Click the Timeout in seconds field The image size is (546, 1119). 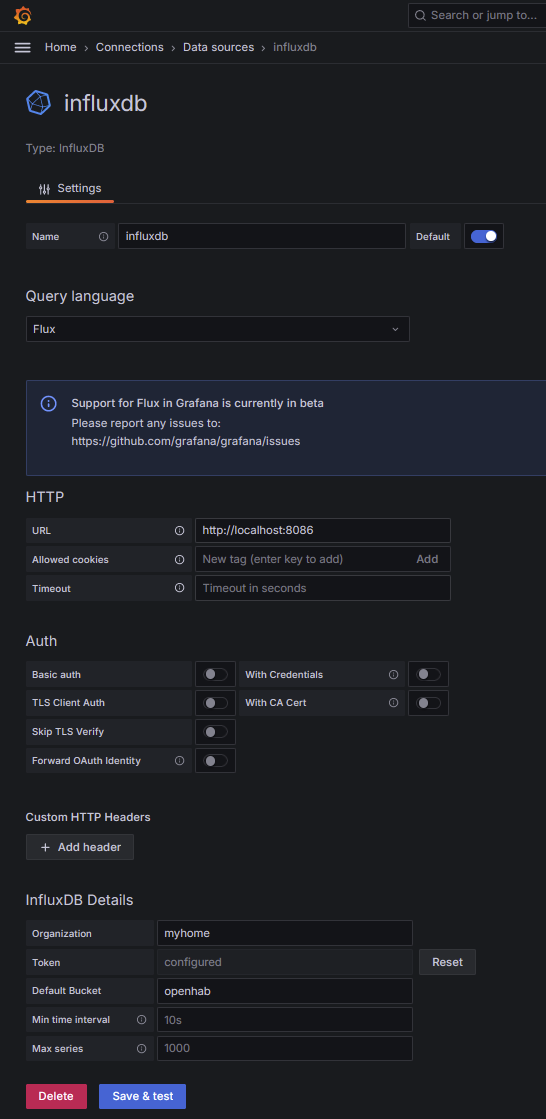pos(323,588)
